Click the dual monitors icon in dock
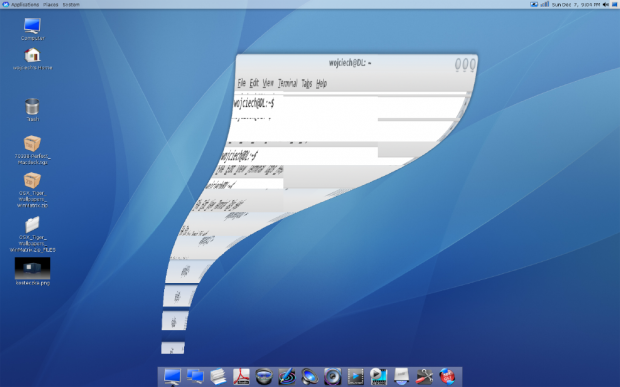 point(195,376)
